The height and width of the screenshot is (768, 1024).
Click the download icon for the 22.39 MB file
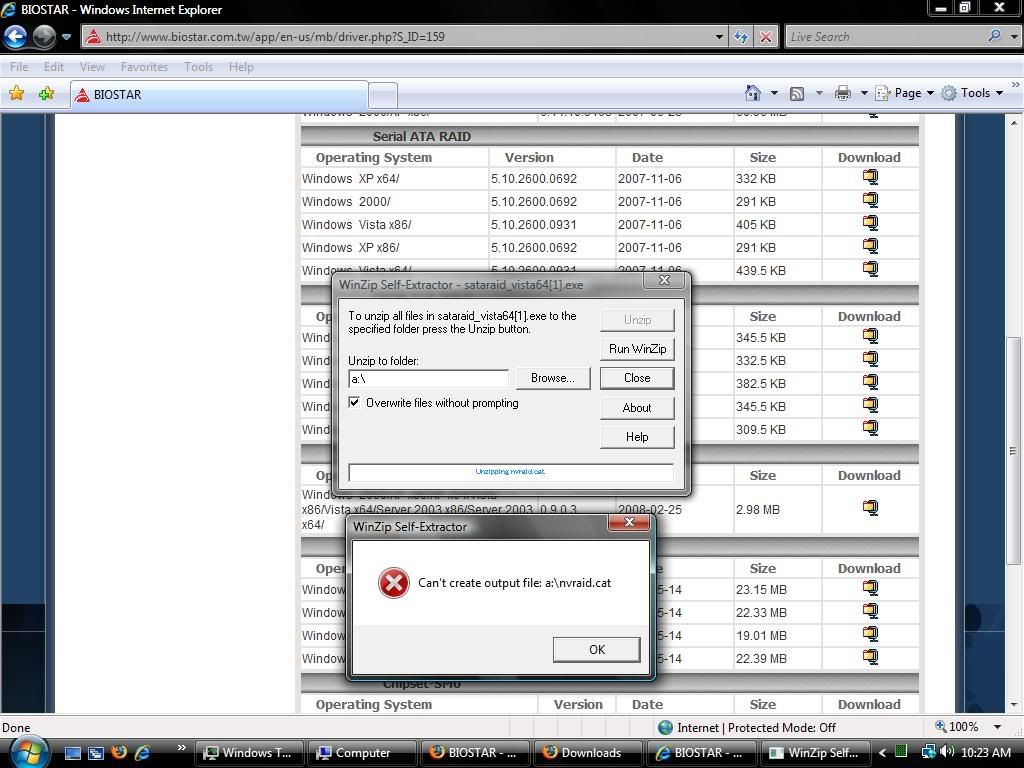pyautogui.click(x=870, y=657)
